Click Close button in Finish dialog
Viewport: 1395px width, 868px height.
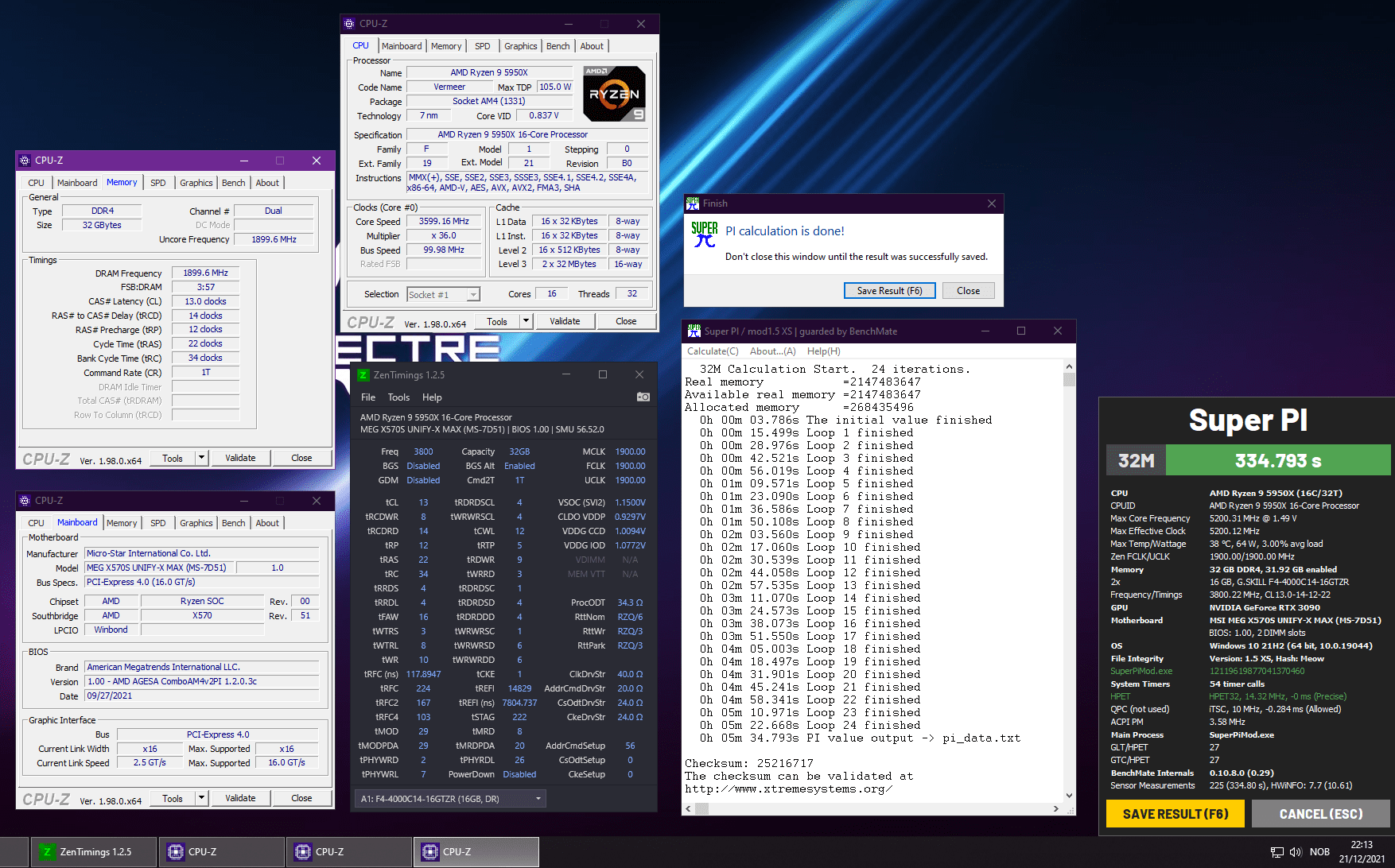tap(969, 291)
